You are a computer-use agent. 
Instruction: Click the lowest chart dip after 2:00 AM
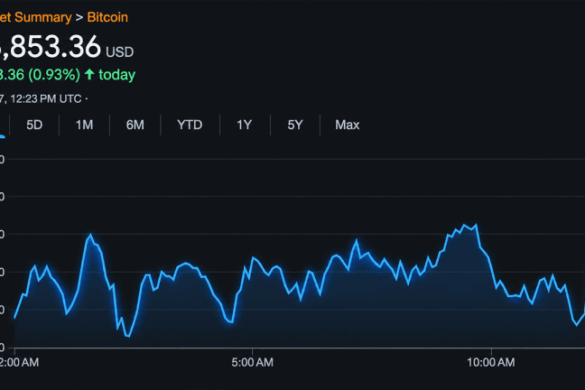click(128, 336)
